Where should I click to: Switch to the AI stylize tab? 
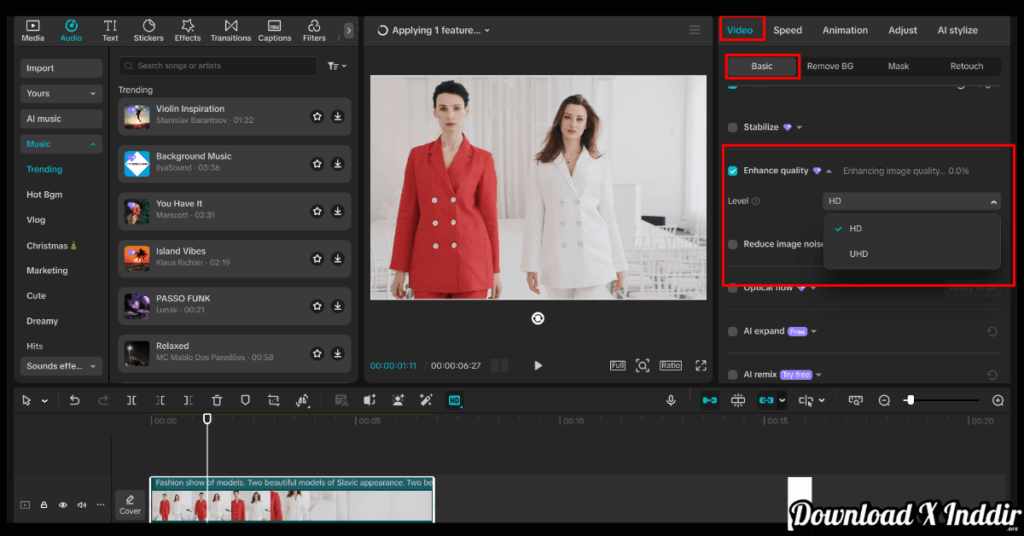(957, 30)
